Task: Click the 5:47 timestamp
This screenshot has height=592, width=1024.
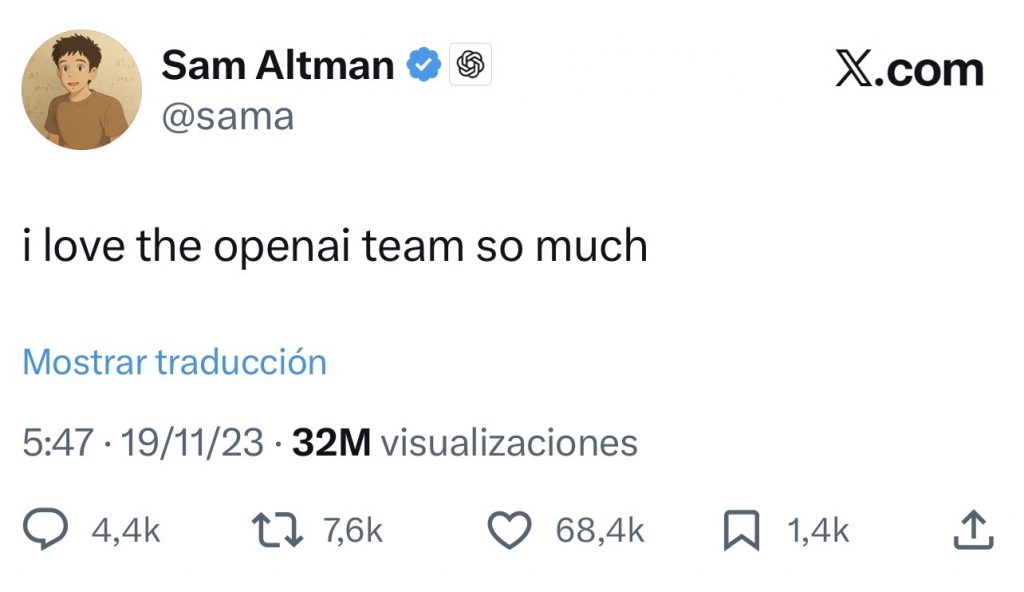Action: pyautogui.click(x=60, y=442)
